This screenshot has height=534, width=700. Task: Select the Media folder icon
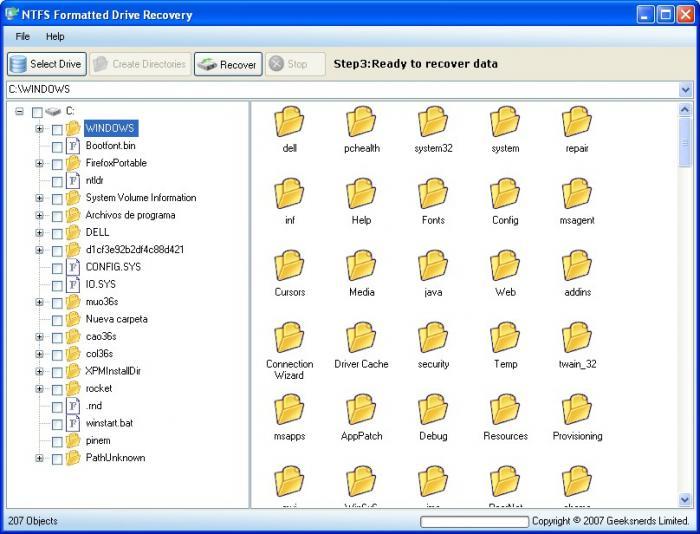tap(361, 266)
